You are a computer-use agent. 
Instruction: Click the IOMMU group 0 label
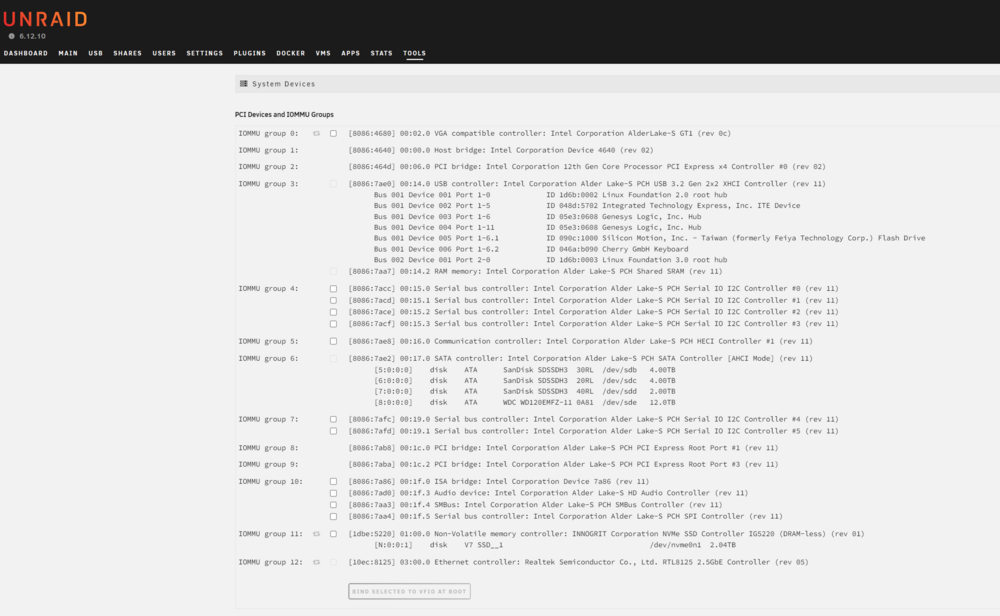point(268,133)
